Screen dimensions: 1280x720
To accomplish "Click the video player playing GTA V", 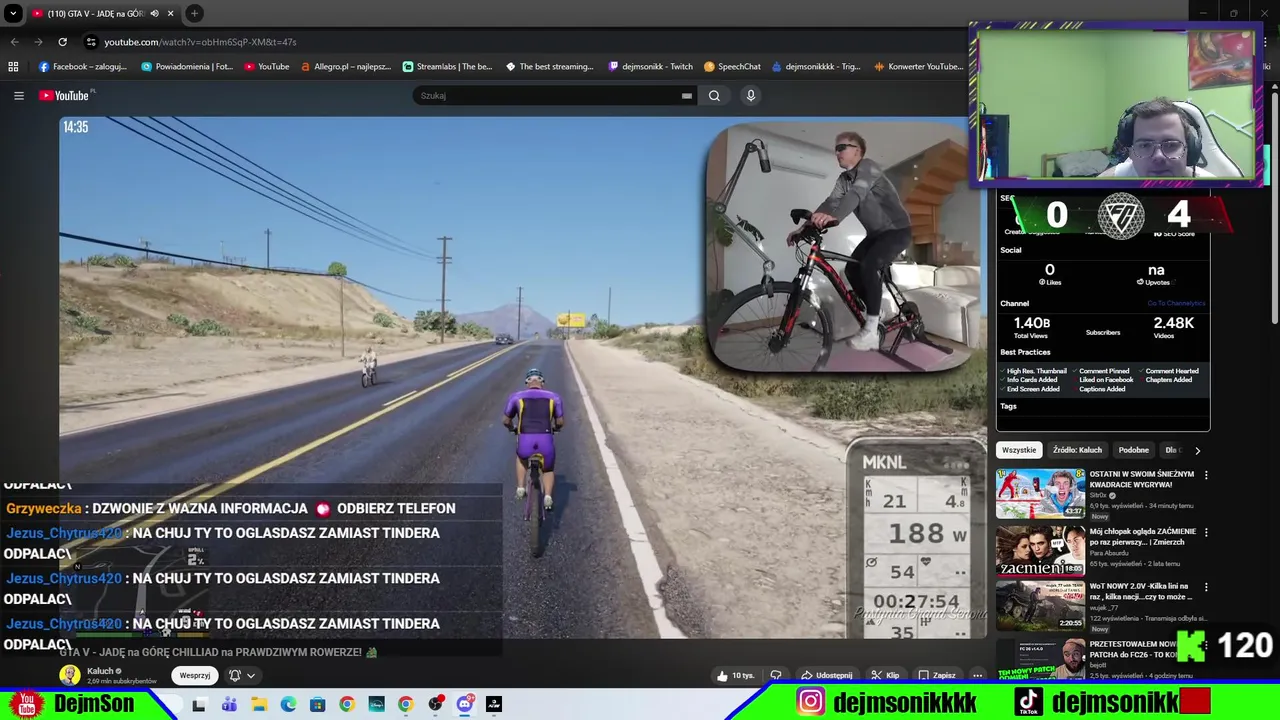I will click(523, 378).
